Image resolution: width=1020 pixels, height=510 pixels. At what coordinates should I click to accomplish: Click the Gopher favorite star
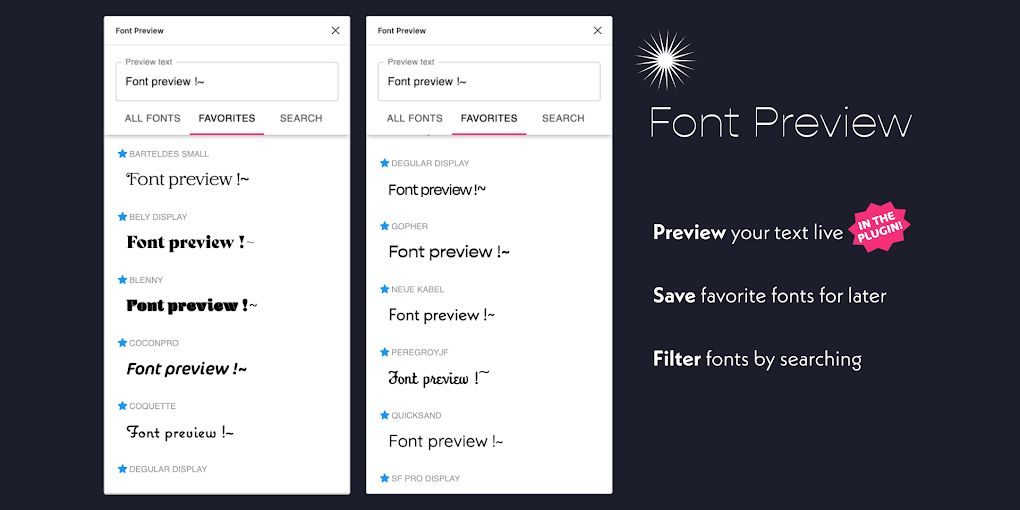tap(384, 226)
